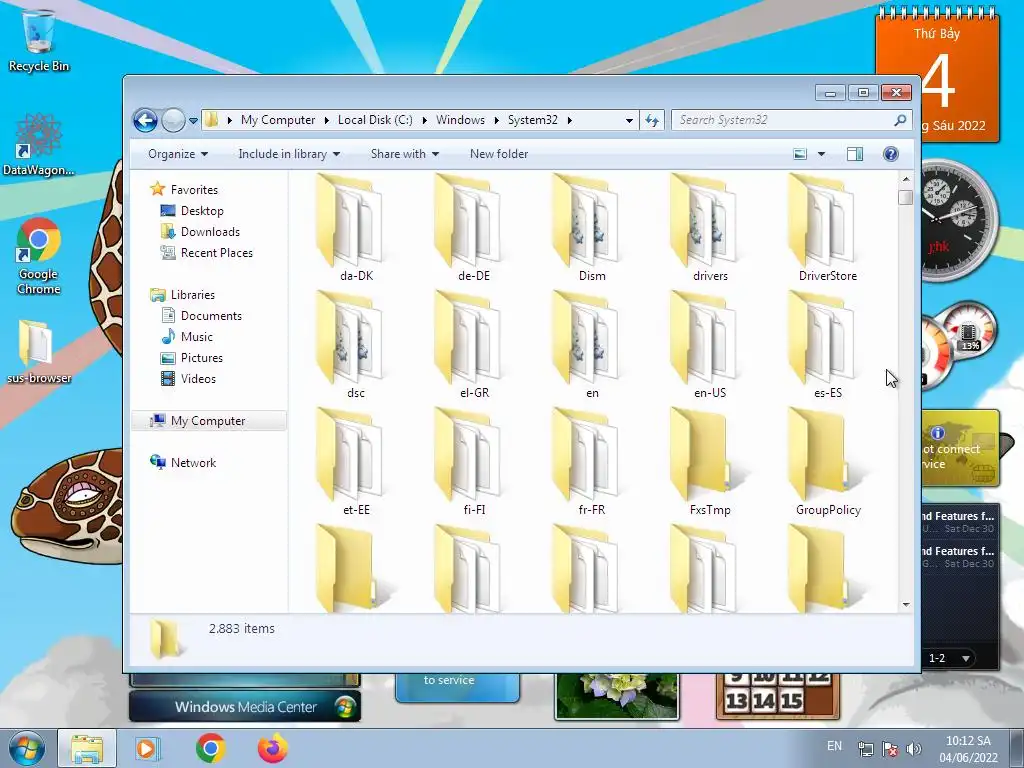Open Explorer help icon
Screen dimensions: 1024x768
coord(891,154)
